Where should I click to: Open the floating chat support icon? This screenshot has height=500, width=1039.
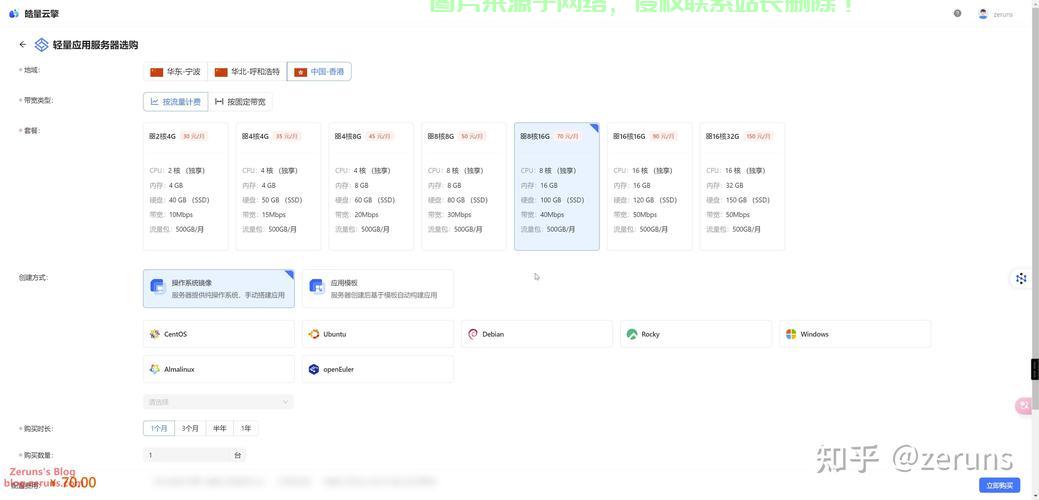click(x=1024, y=405)
